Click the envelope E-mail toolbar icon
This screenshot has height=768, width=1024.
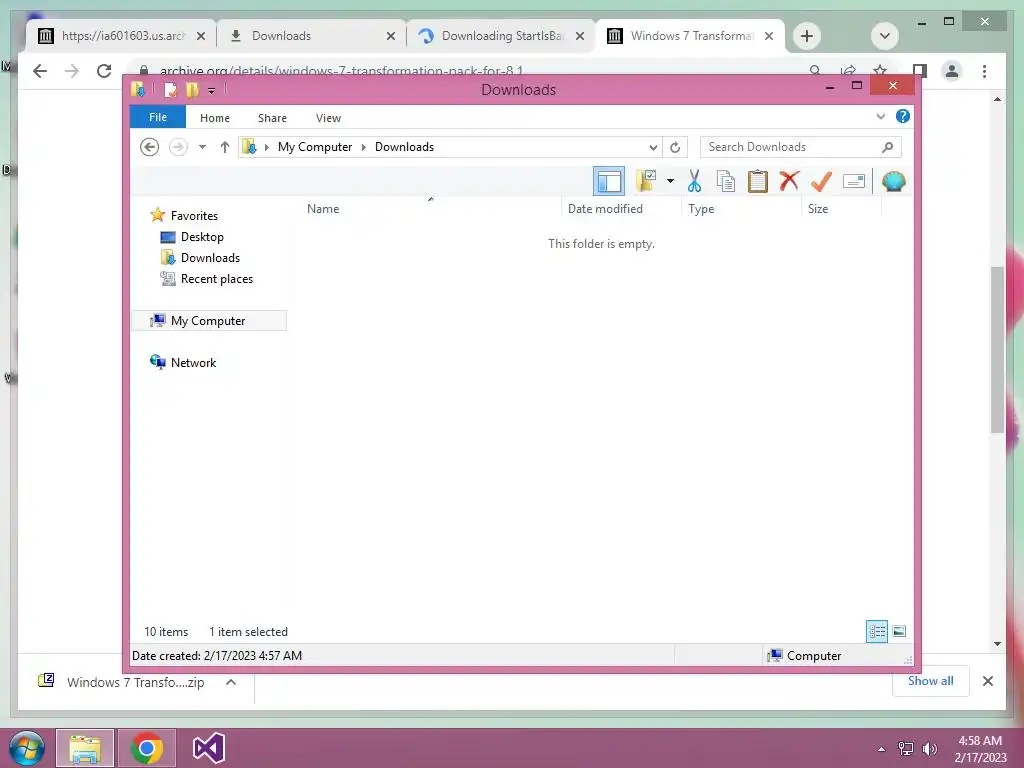coord(854,181)
